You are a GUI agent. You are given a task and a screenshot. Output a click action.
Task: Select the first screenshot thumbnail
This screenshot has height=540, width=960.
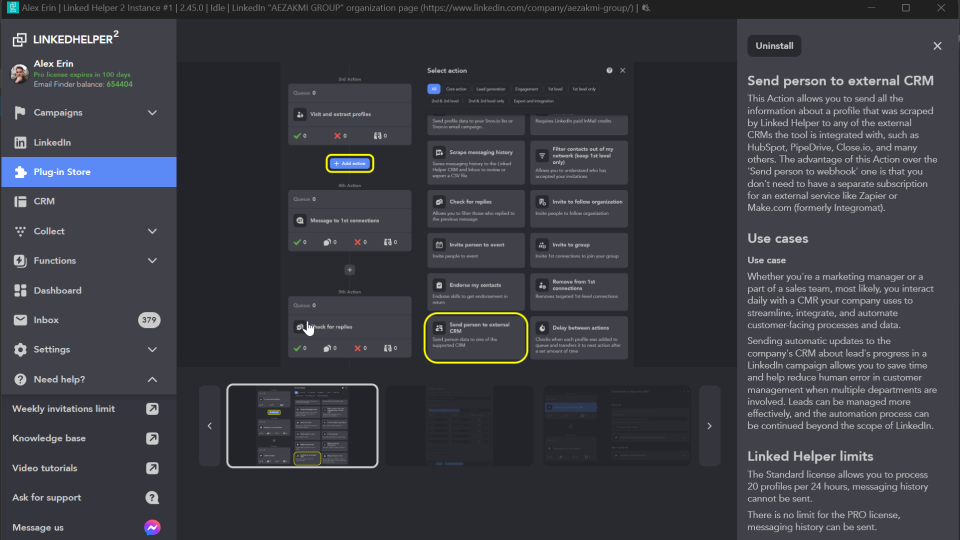302,426
